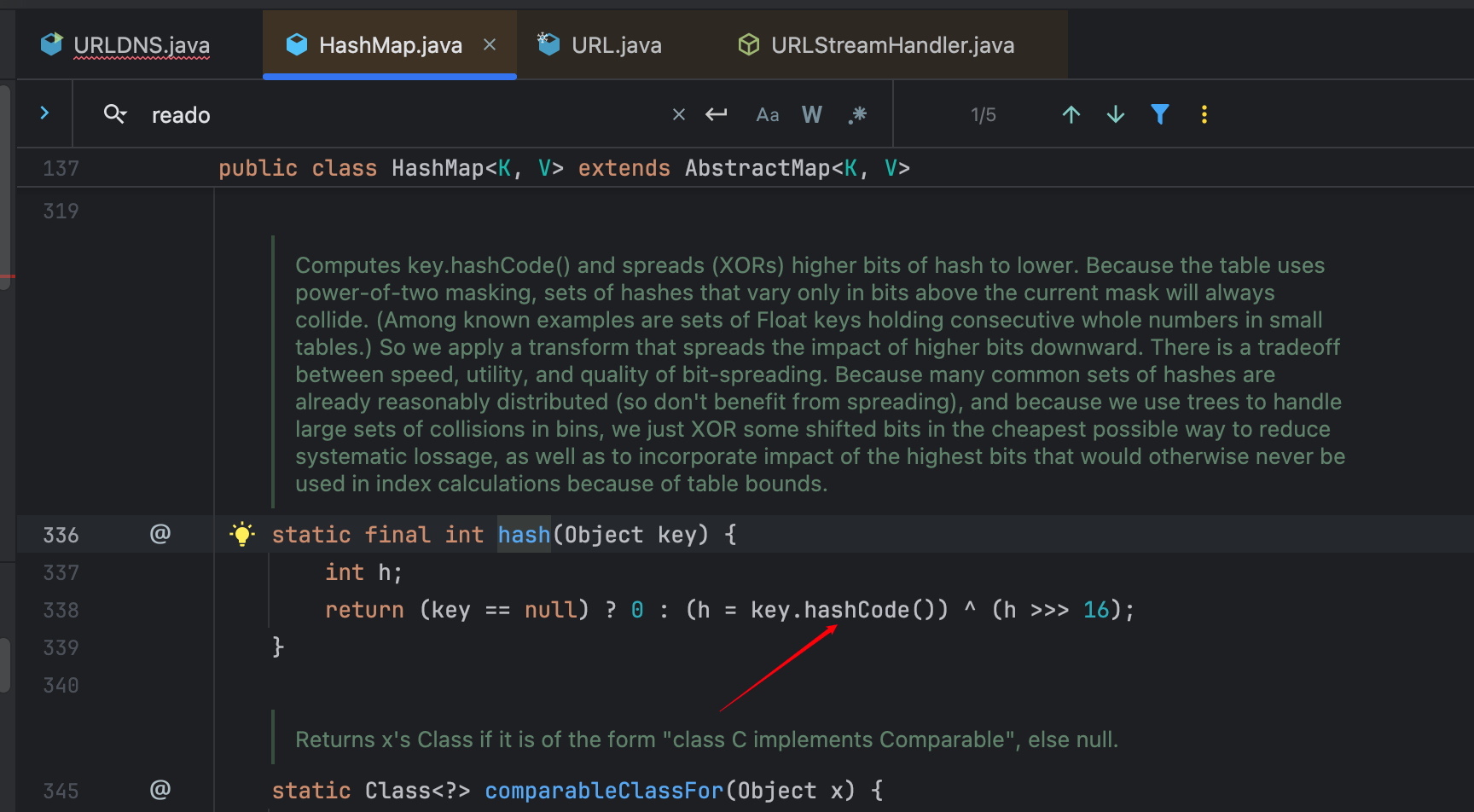Toggle the search filter funnel icon
1474x812 pixels.
(1160, 114)
